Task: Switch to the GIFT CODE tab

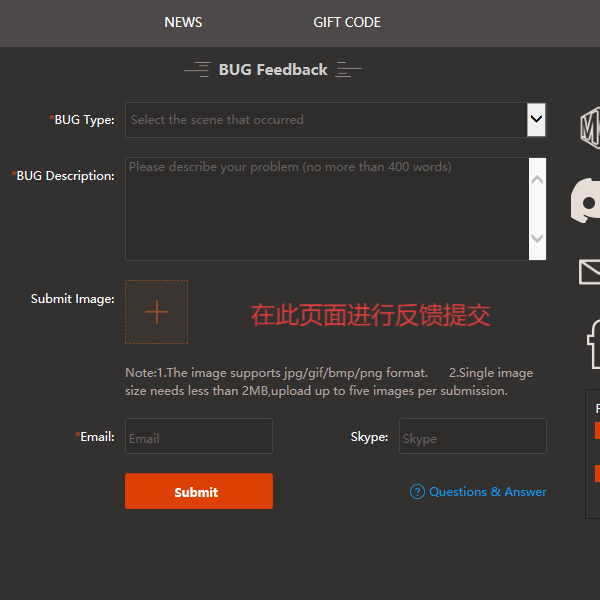Action: [347, 22]
